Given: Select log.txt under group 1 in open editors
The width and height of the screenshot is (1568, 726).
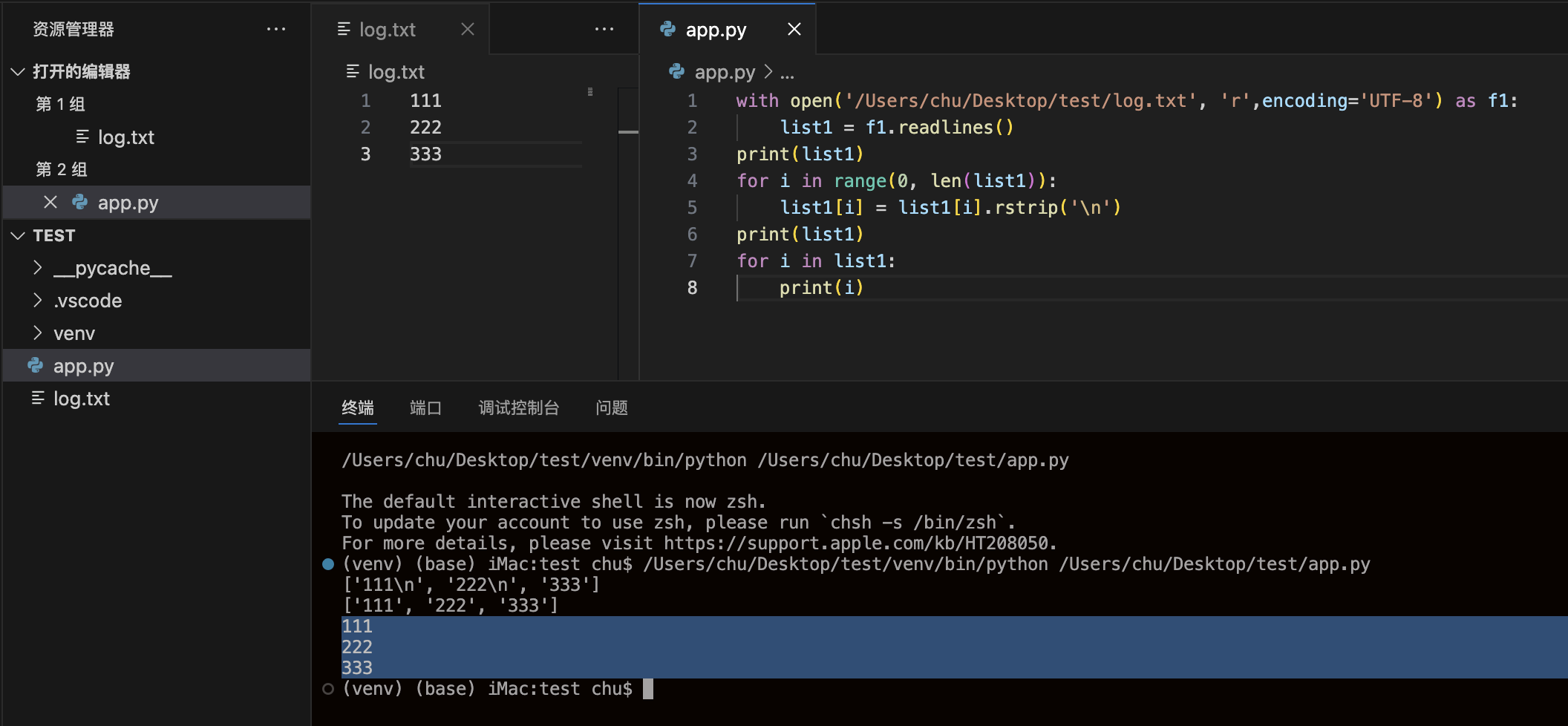Looking at the screenshot, I should point(125,137).
